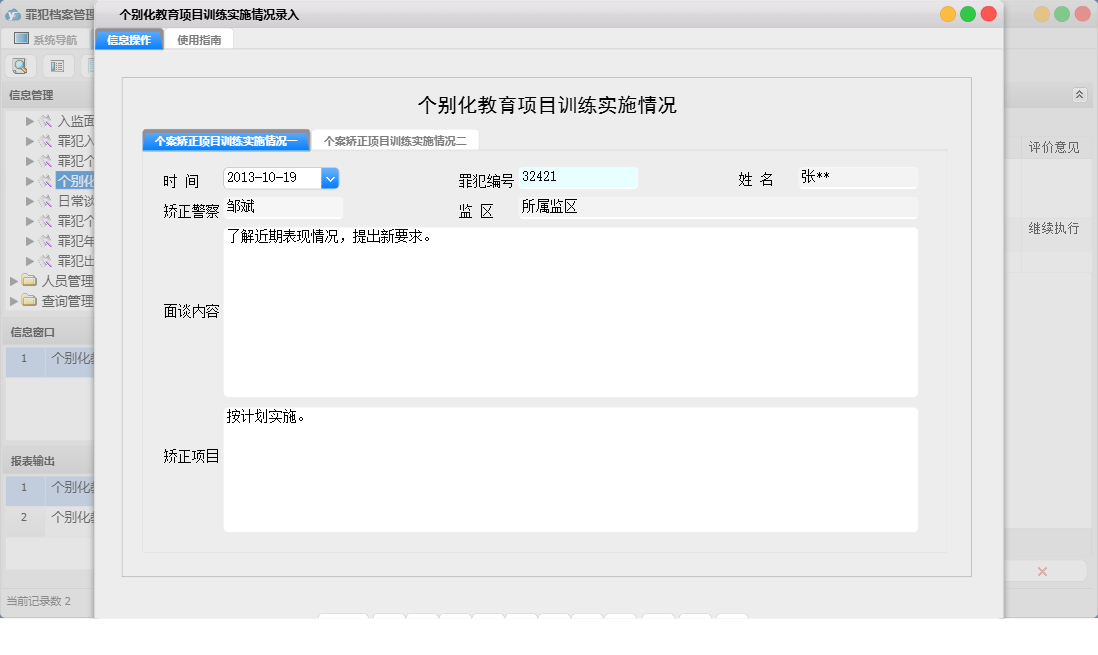Image resolution: width=1098 pixels, height=655 pixels.
Task: Open the 时间 date dropdown arrow
Action: (330, 179)
